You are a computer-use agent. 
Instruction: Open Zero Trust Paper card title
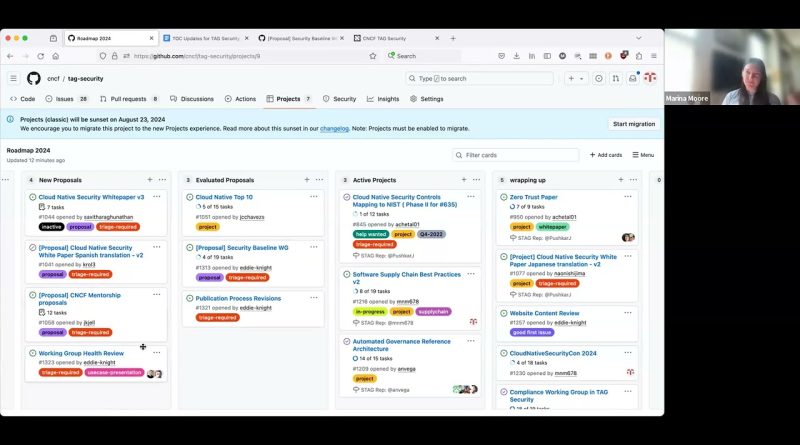tap(534, 197)
